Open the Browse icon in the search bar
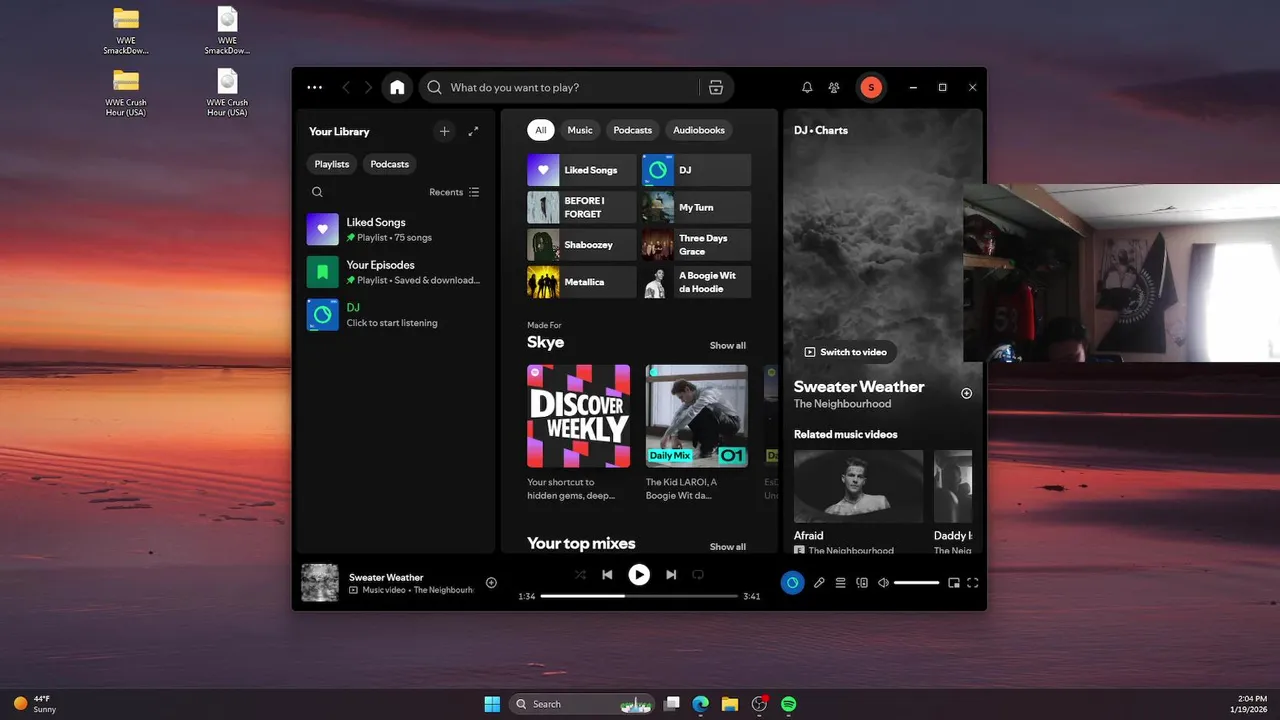This screenshot has height=720, width=1280. click(715, 87)
